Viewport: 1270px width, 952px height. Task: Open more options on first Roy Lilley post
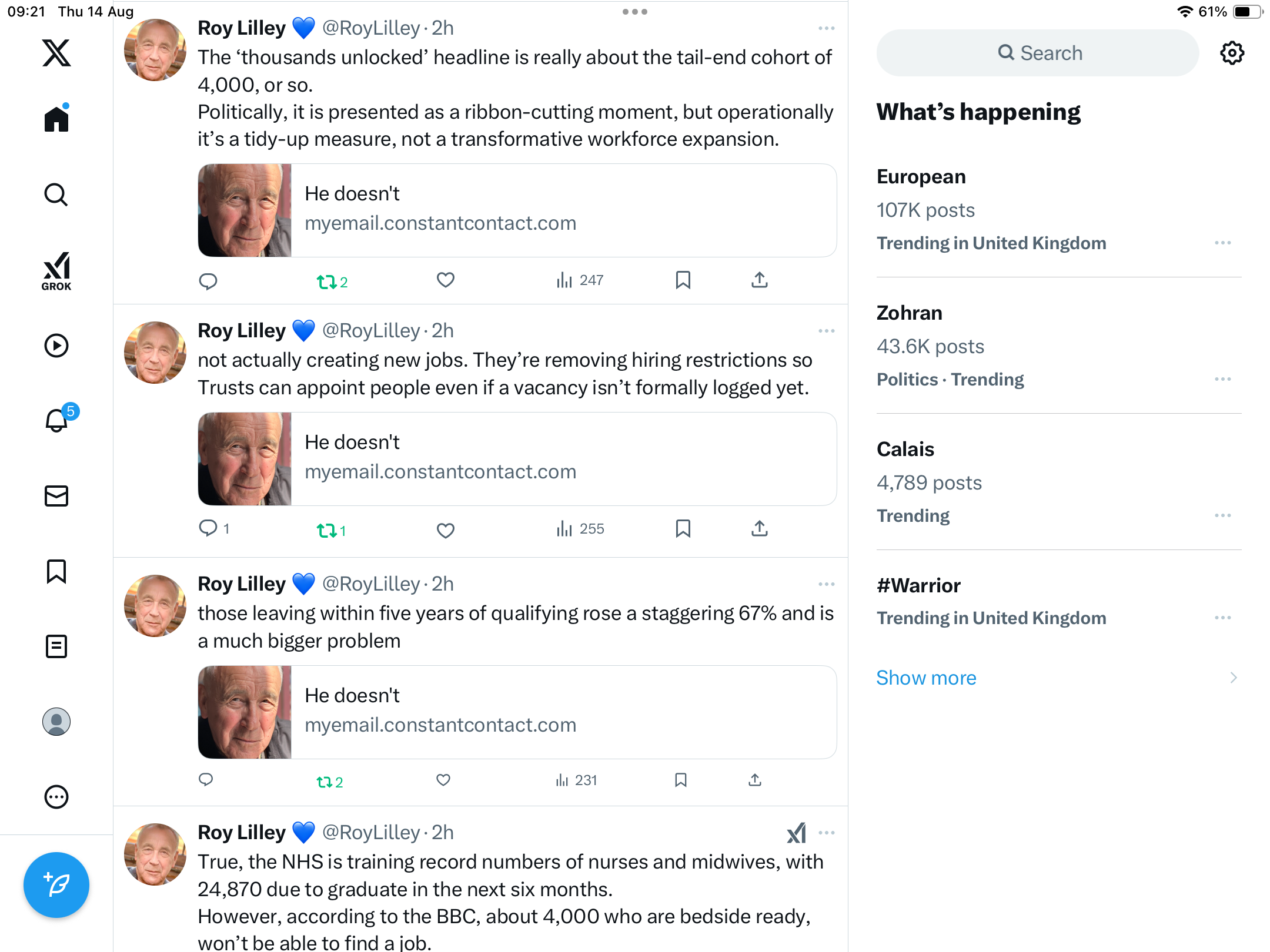(x=826, y=28)
